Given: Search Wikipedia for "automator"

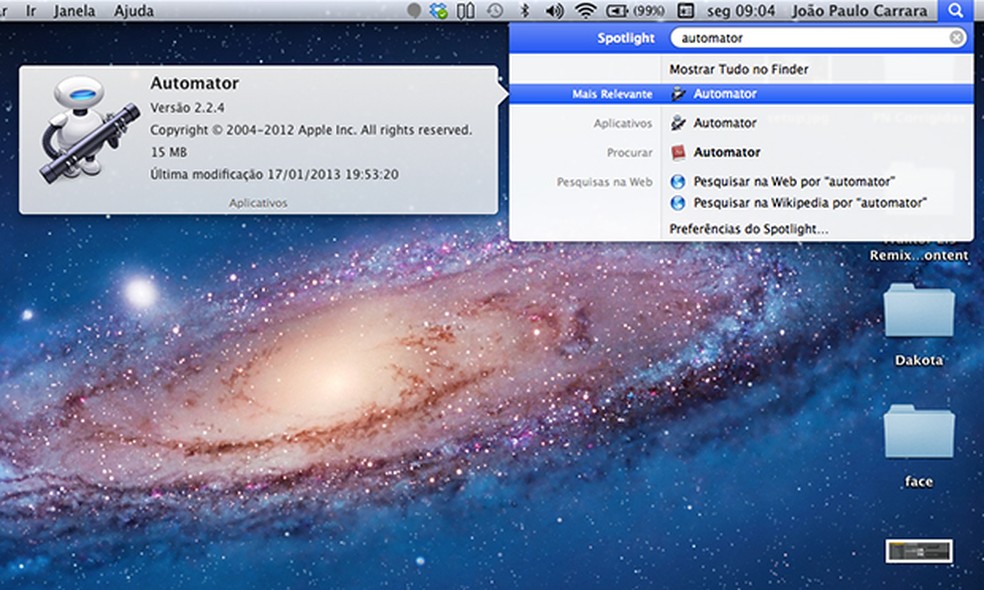Looking at the screenshot, I should (x=810, y=203).
